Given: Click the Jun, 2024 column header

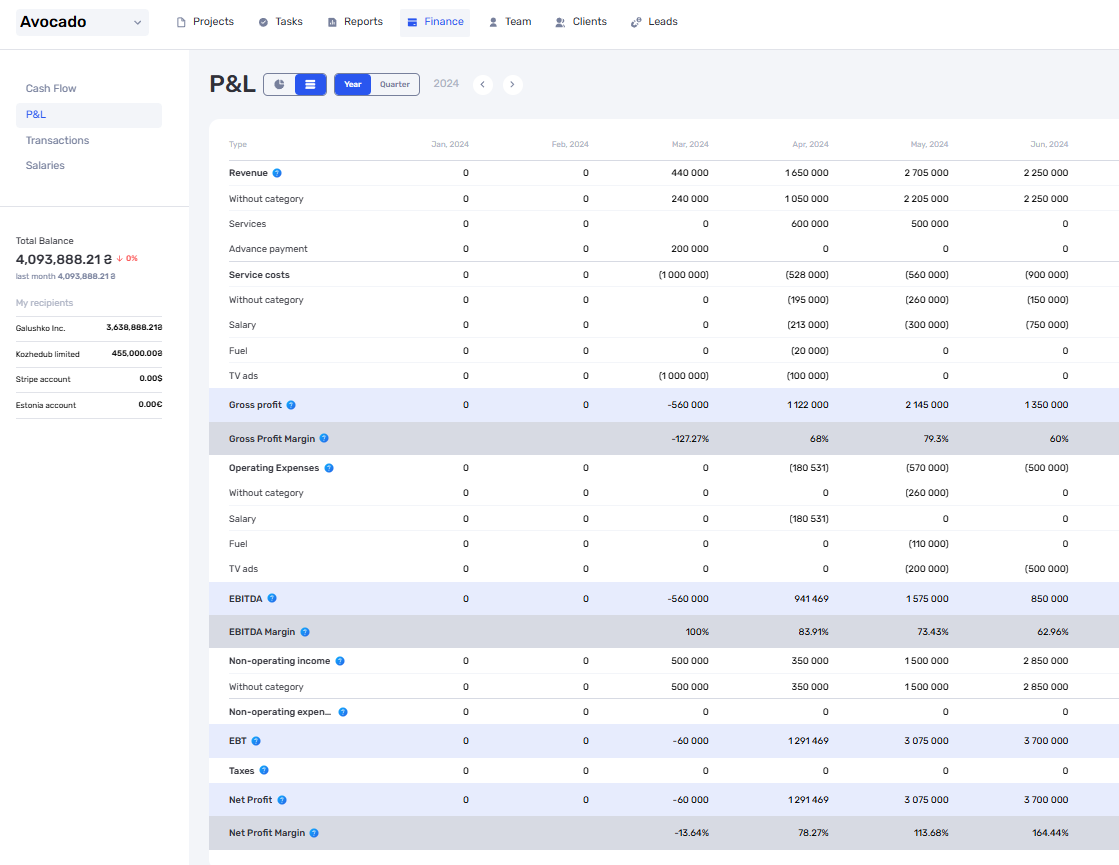Looking at the screenshot, I should (1049, 144).
